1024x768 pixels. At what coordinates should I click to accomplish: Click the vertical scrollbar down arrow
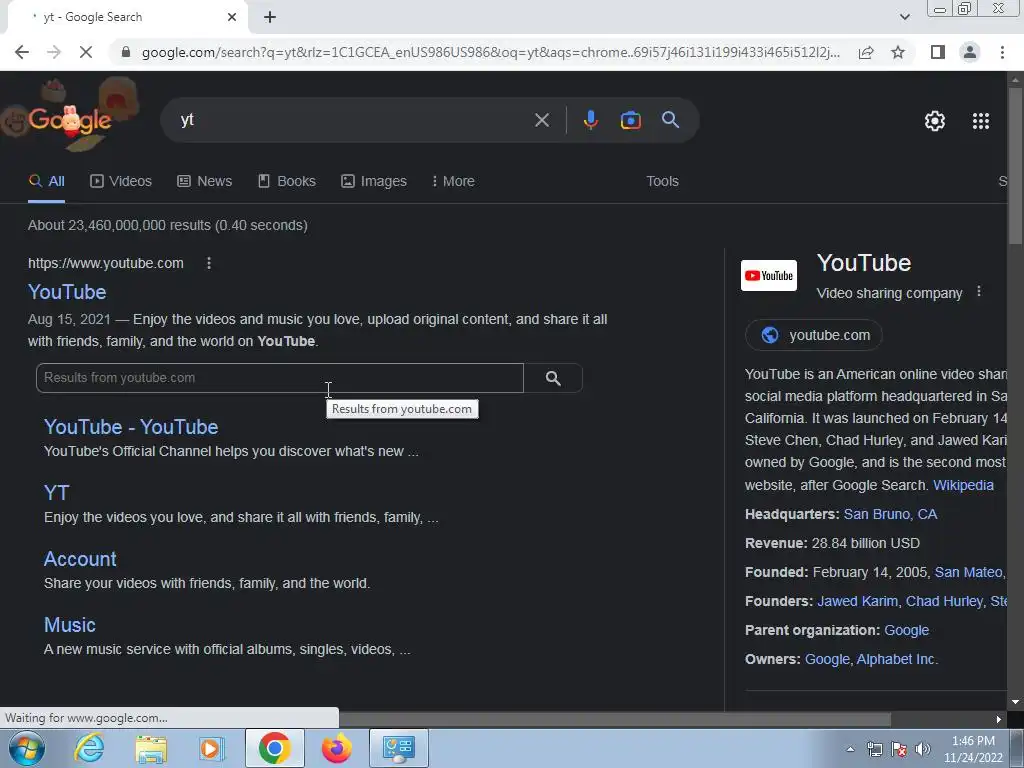point(1016,702)
